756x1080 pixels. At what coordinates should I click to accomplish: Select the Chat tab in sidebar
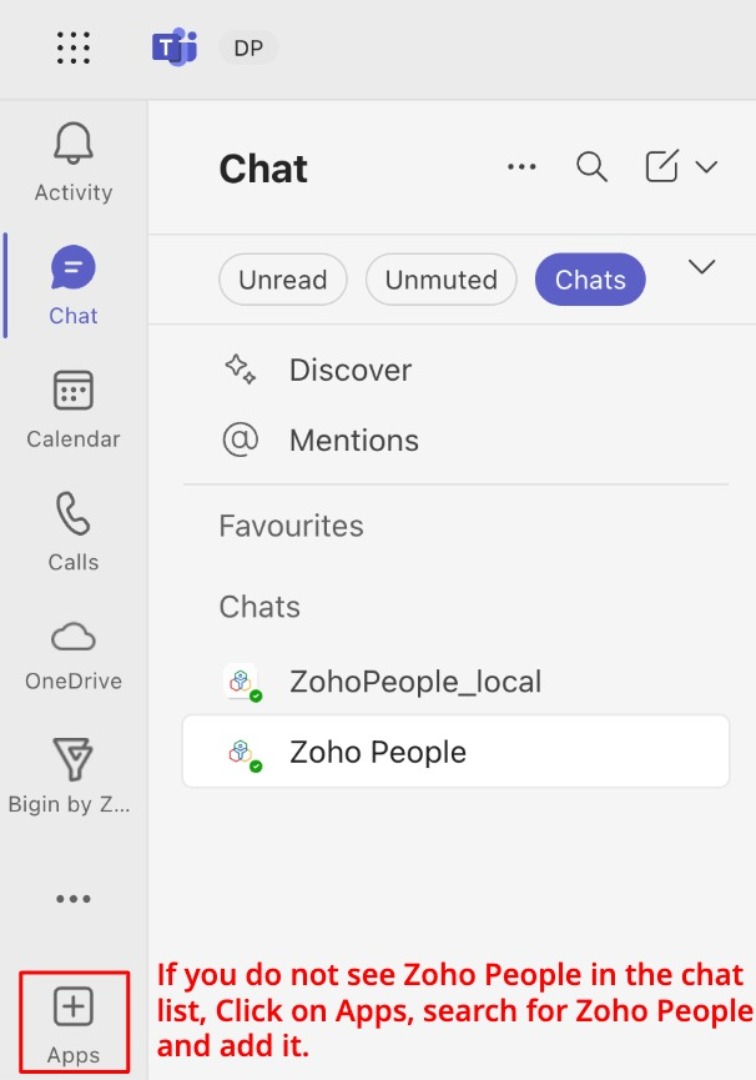coord(73,286)
